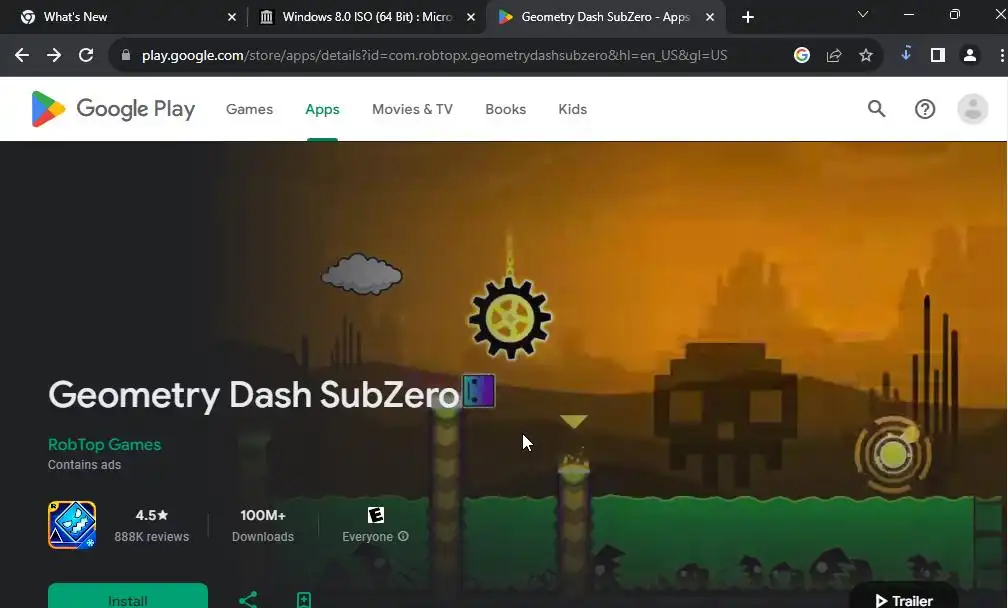Add app to wishlist bookmark icon
The image size is (1008, 608).
(304, 600)
